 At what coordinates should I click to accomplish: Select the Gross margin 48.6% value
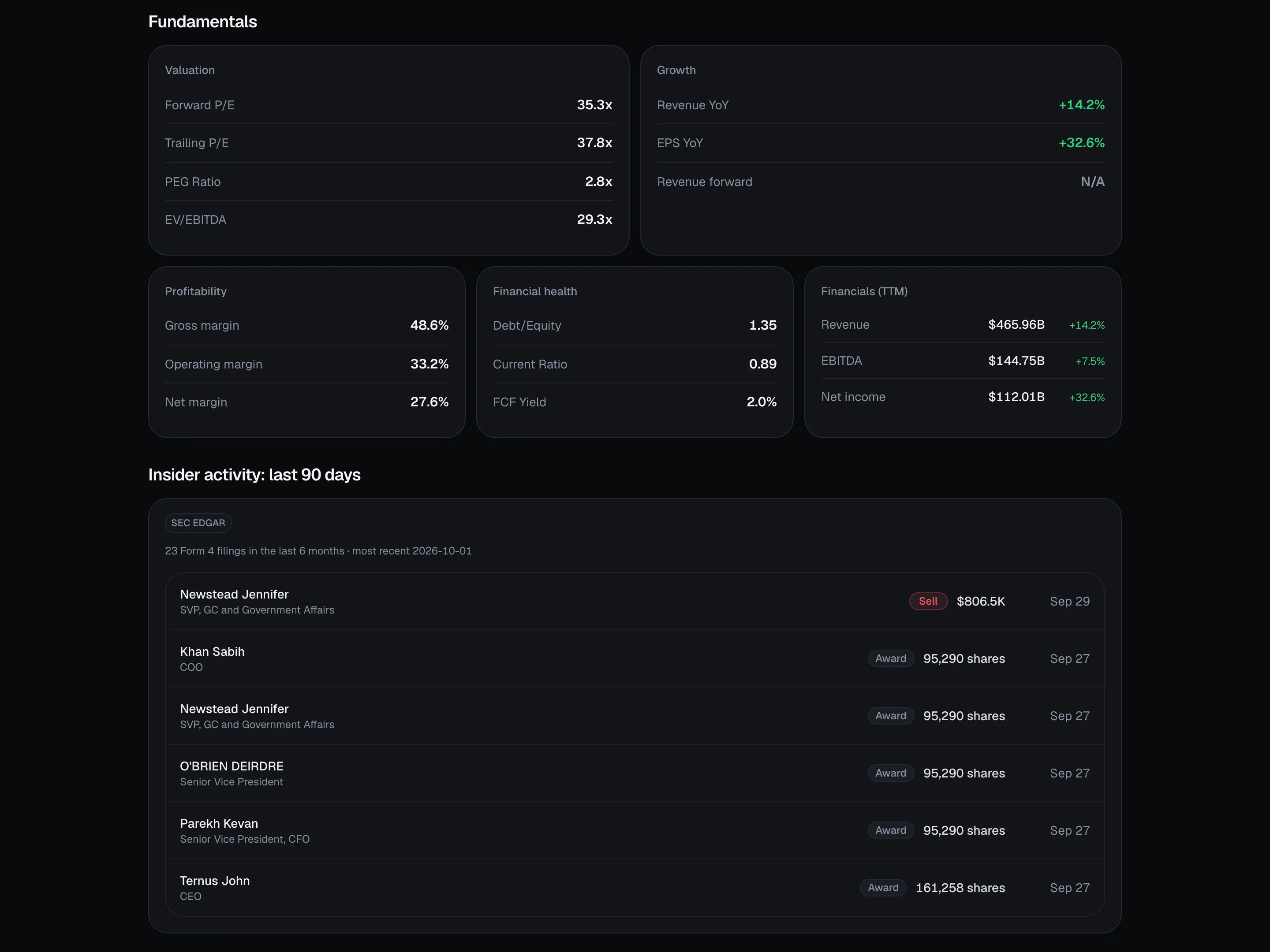point(429,325)
